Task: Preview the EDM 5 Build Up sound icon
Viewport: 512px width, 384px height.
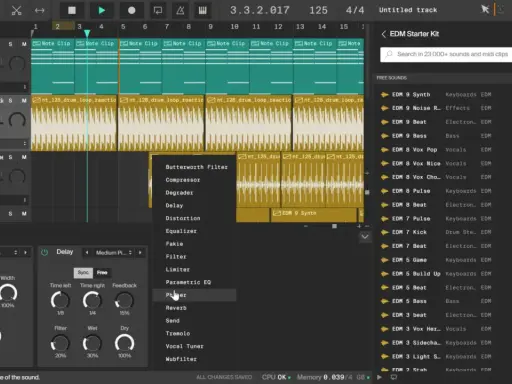Action: (385, 274)
